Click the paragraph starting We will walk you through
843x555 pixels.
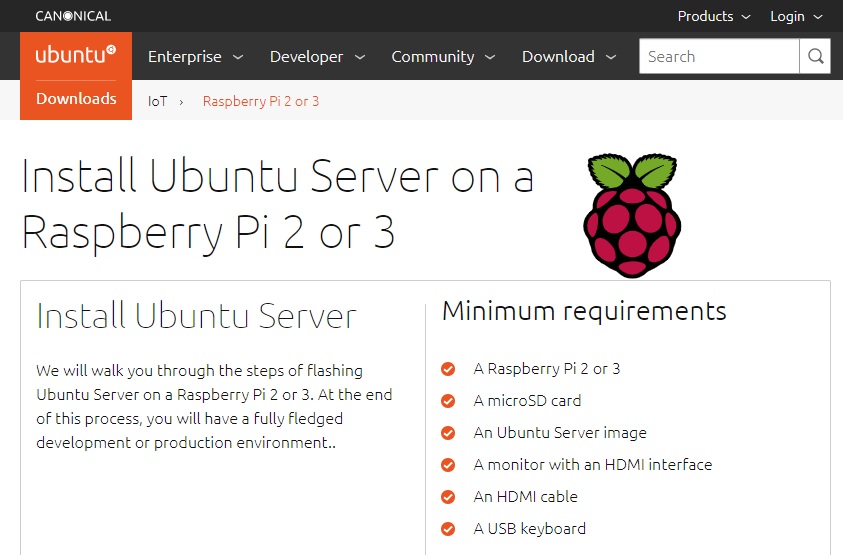pos(214,407)
